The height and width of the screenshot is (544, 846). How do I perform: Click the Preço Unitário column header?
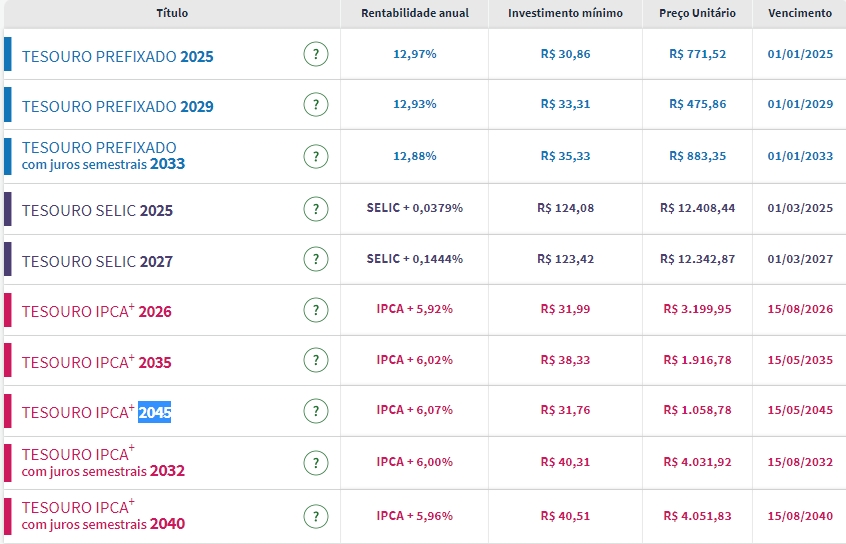697,13
